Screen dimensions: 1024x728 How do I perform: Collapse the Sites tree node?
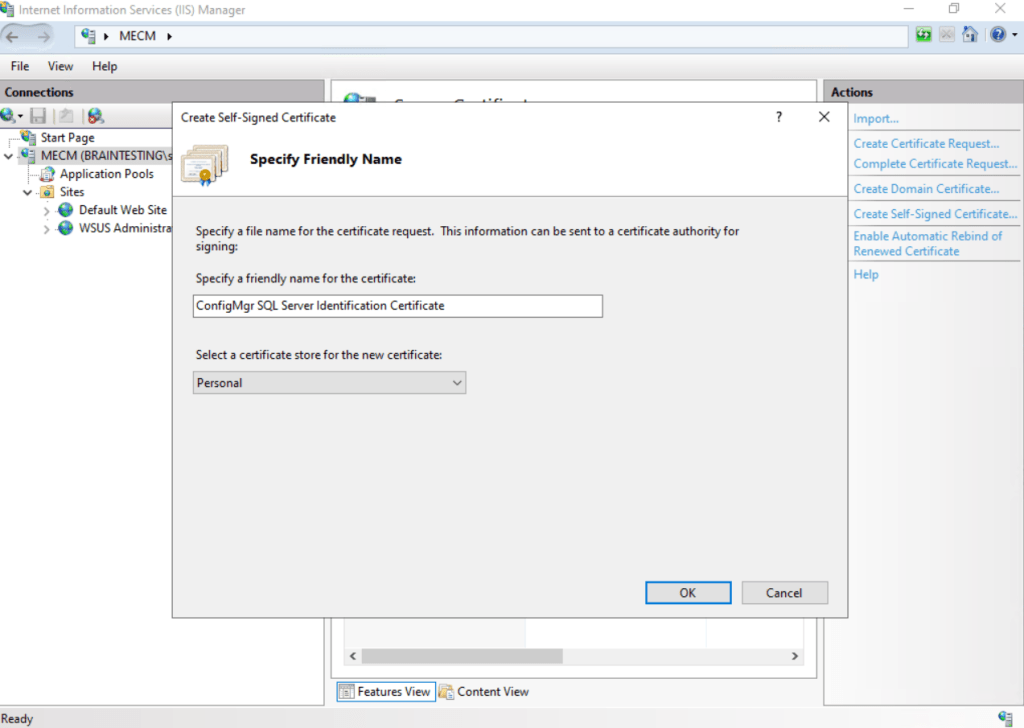(x=27, y=192)
